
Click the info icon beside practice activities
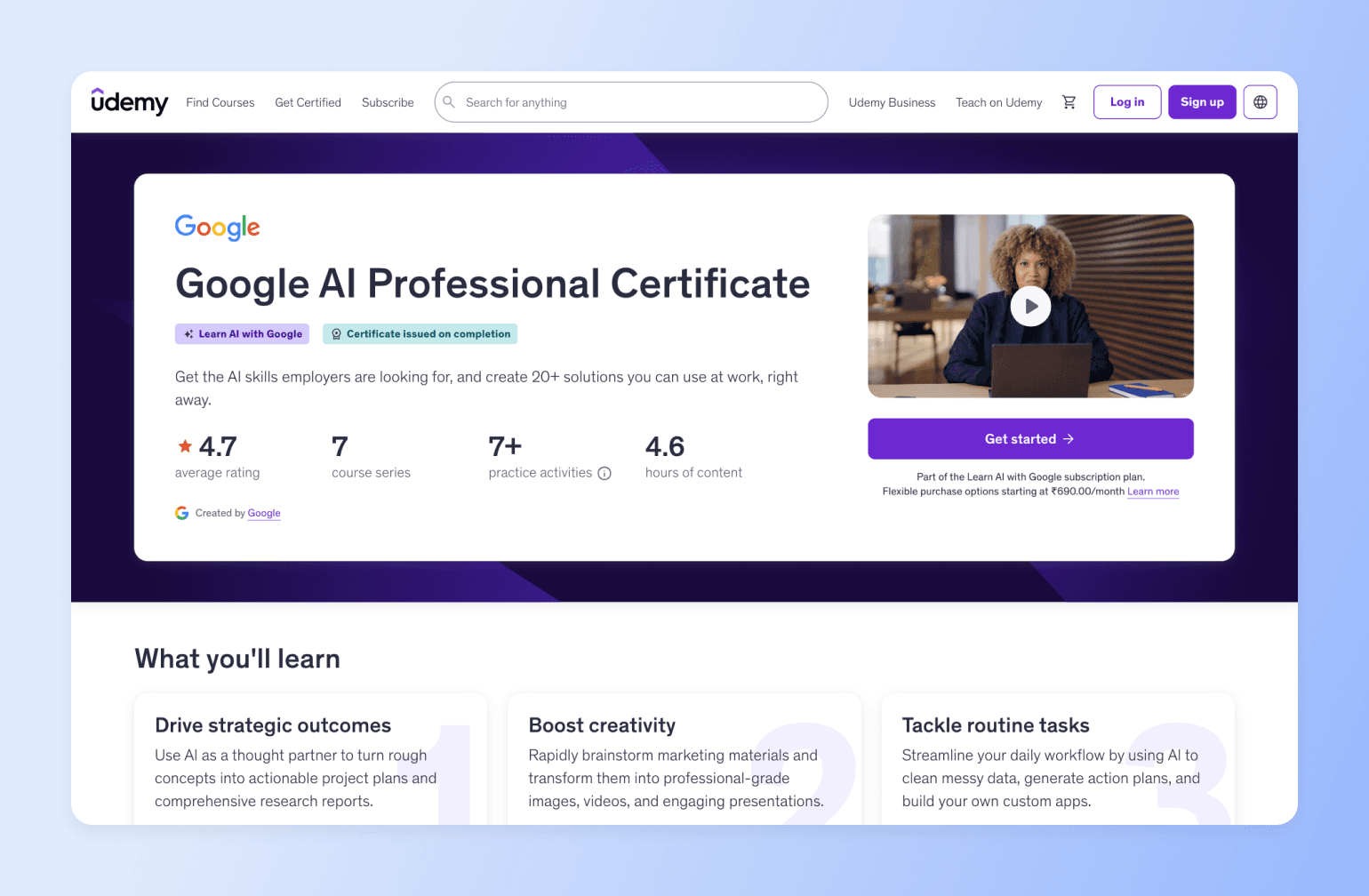point(604,474)
